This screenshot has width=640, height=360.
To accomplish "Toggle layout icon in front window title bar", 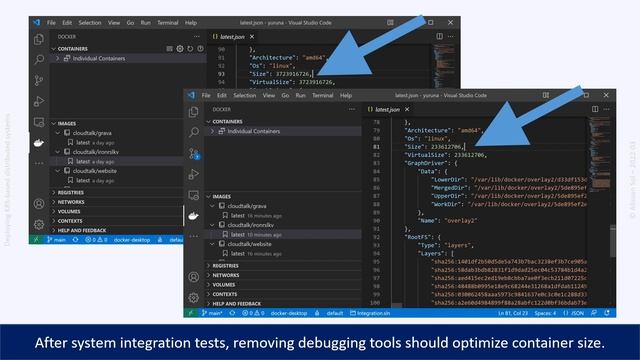I will 546,95.
